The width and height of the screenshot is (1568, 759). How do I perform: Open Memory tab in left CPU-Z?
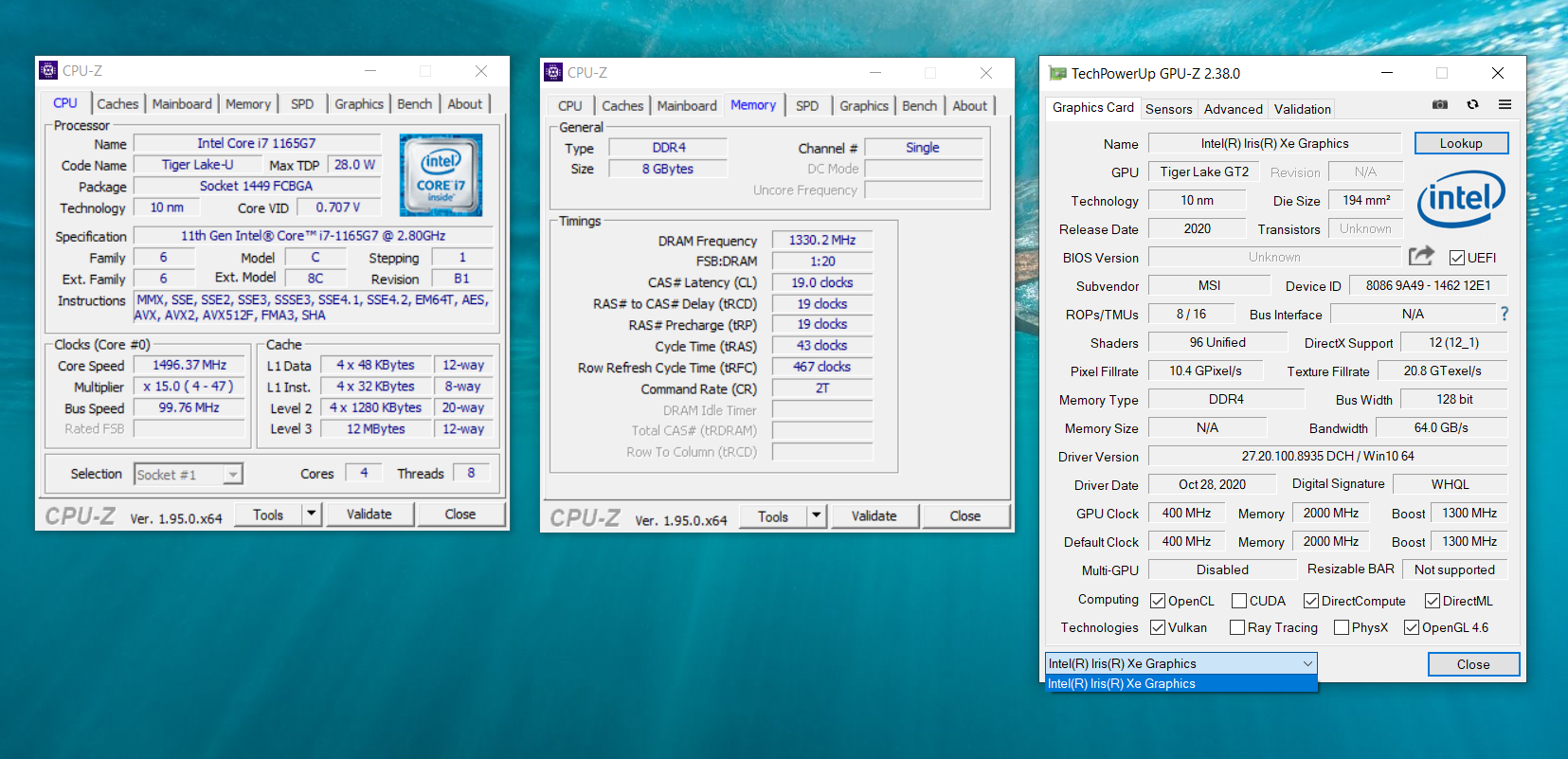[248, 104]
